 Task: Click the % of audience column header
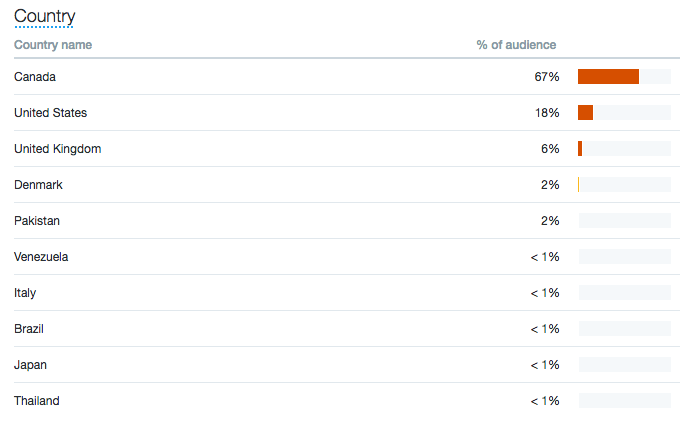(516, 45)
